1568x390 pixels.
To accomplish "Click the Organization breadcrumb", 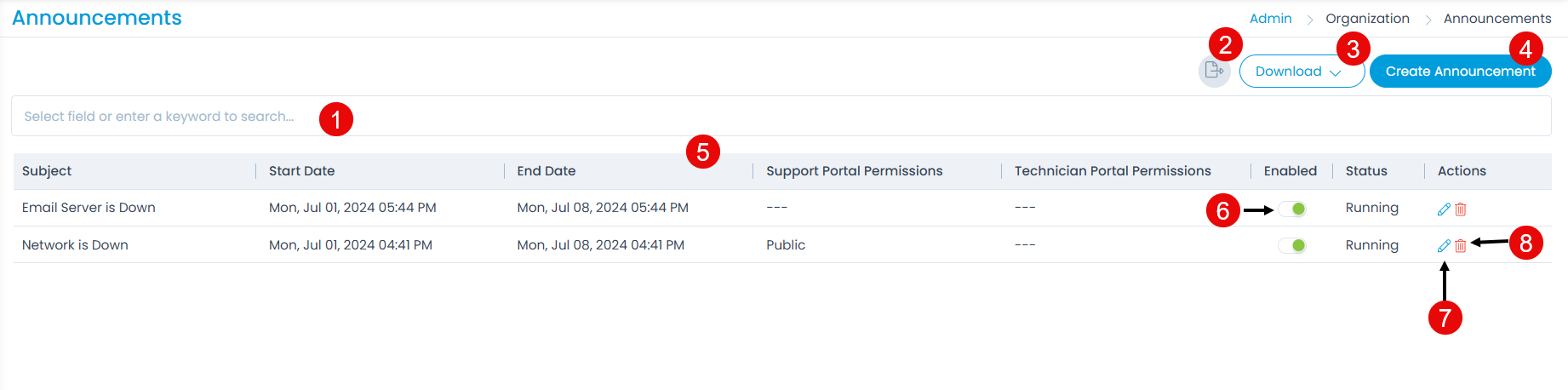I will (1367, 19).
